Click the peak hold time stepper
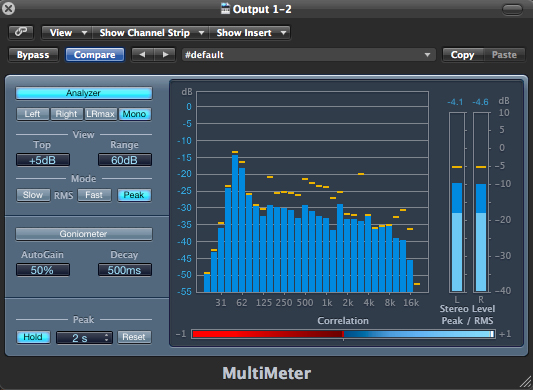Screen dimensions: 533x390 [106, 337]
